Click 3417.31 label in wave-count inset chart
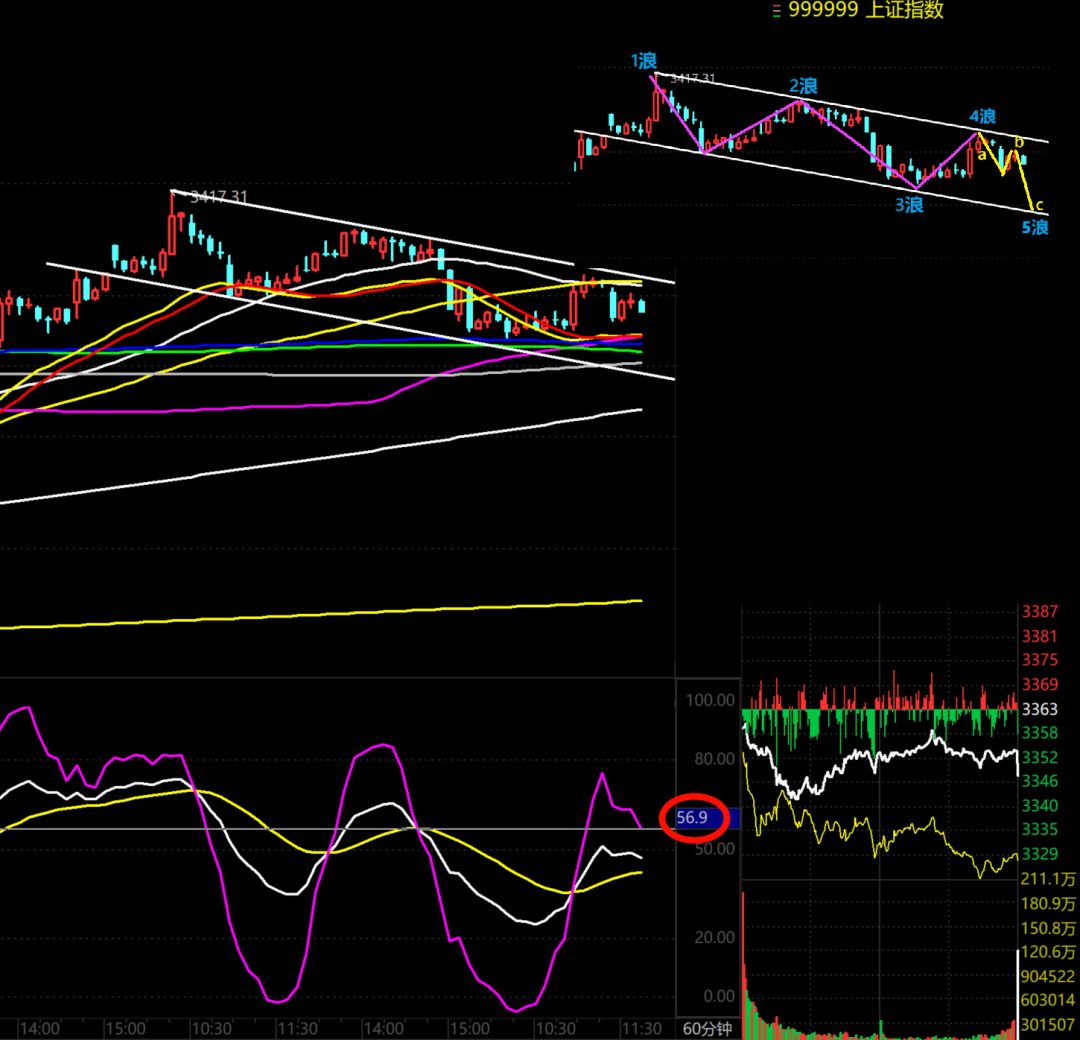1080x1040 pixels. (692, 79)
